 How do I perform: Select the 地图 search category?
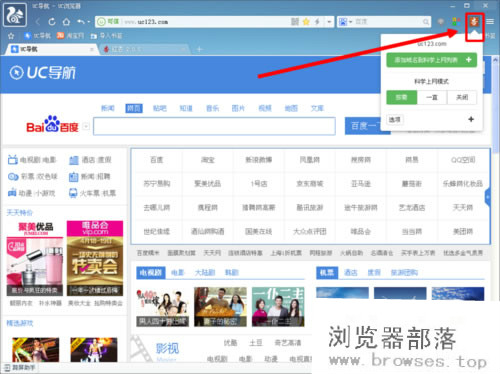pos(291,108)
